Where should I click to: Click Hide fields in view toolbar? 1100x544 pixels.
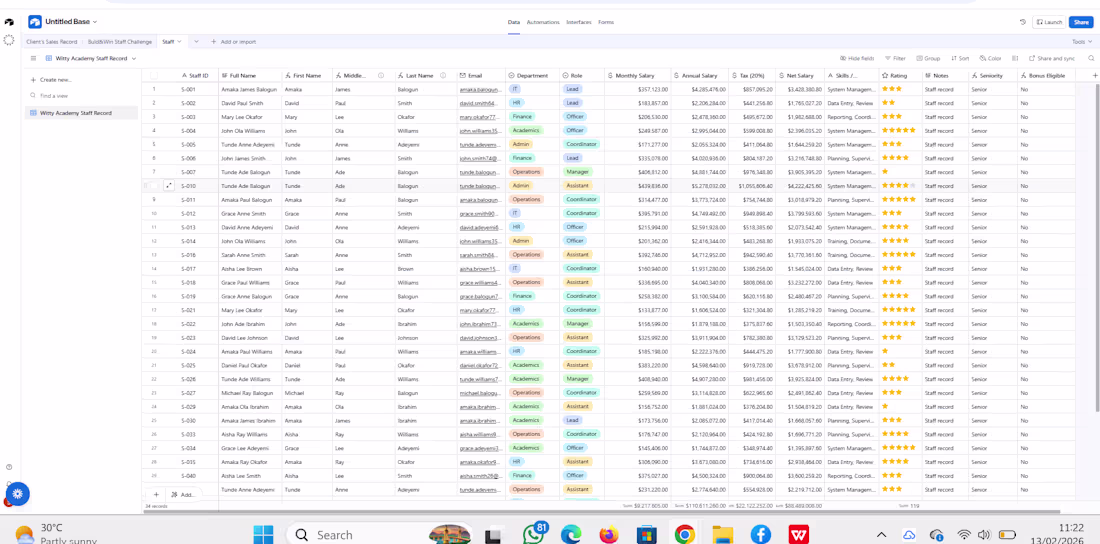pos(857,58)
